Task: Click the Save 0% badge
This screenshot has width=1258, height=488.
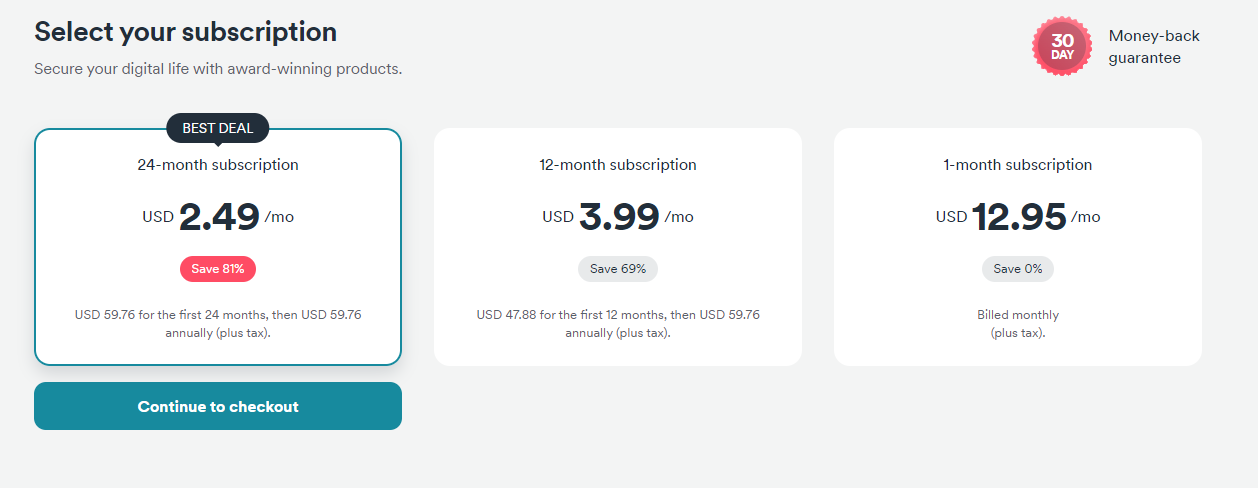Action: tap(1018, 269)
